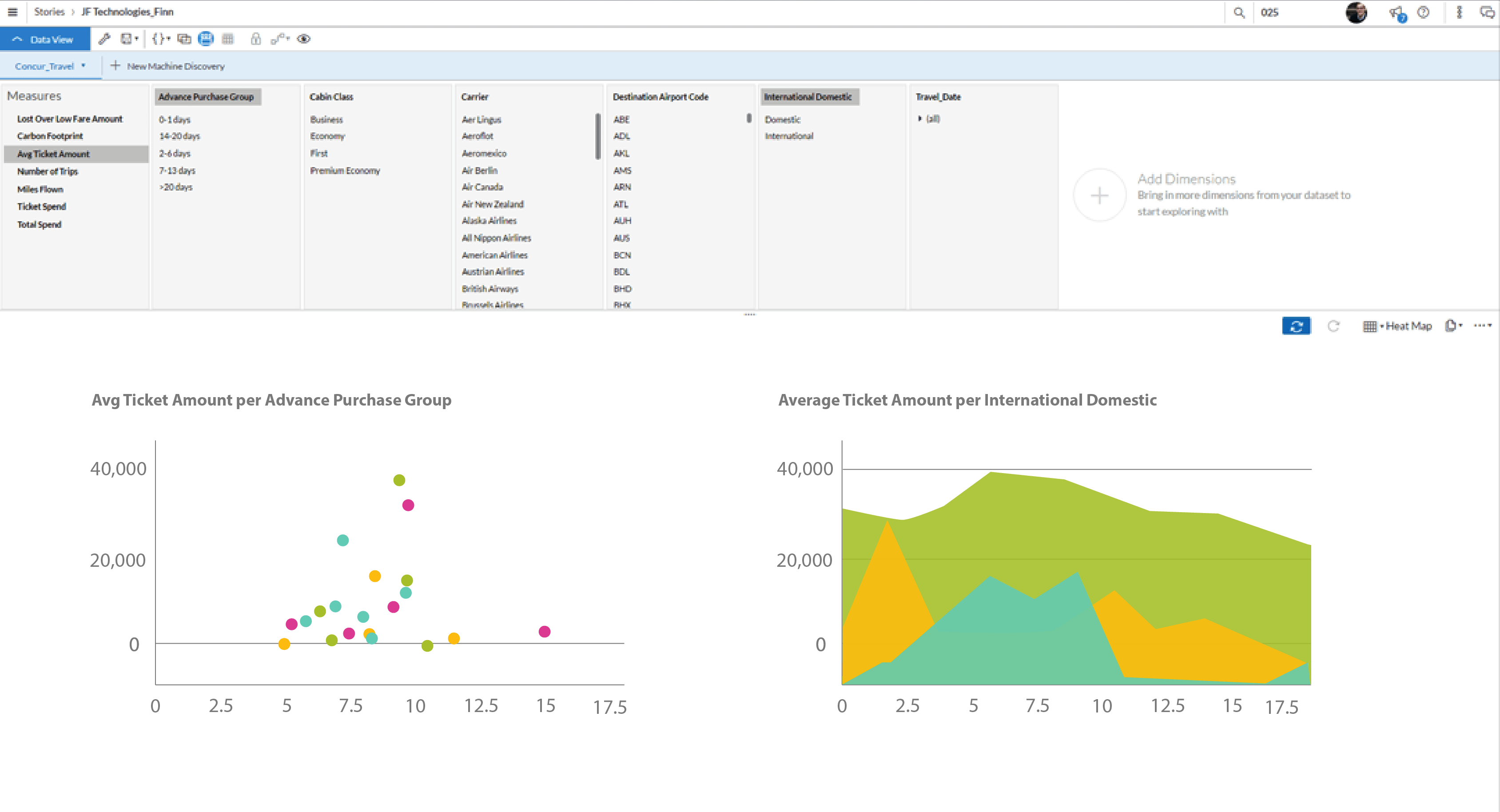Image resolution: width=1500 pixels, height=812 pixels.
Task: Toggle the eye visibility icon in toolbar
Action: pyautogui.click(x=303, y=39)
